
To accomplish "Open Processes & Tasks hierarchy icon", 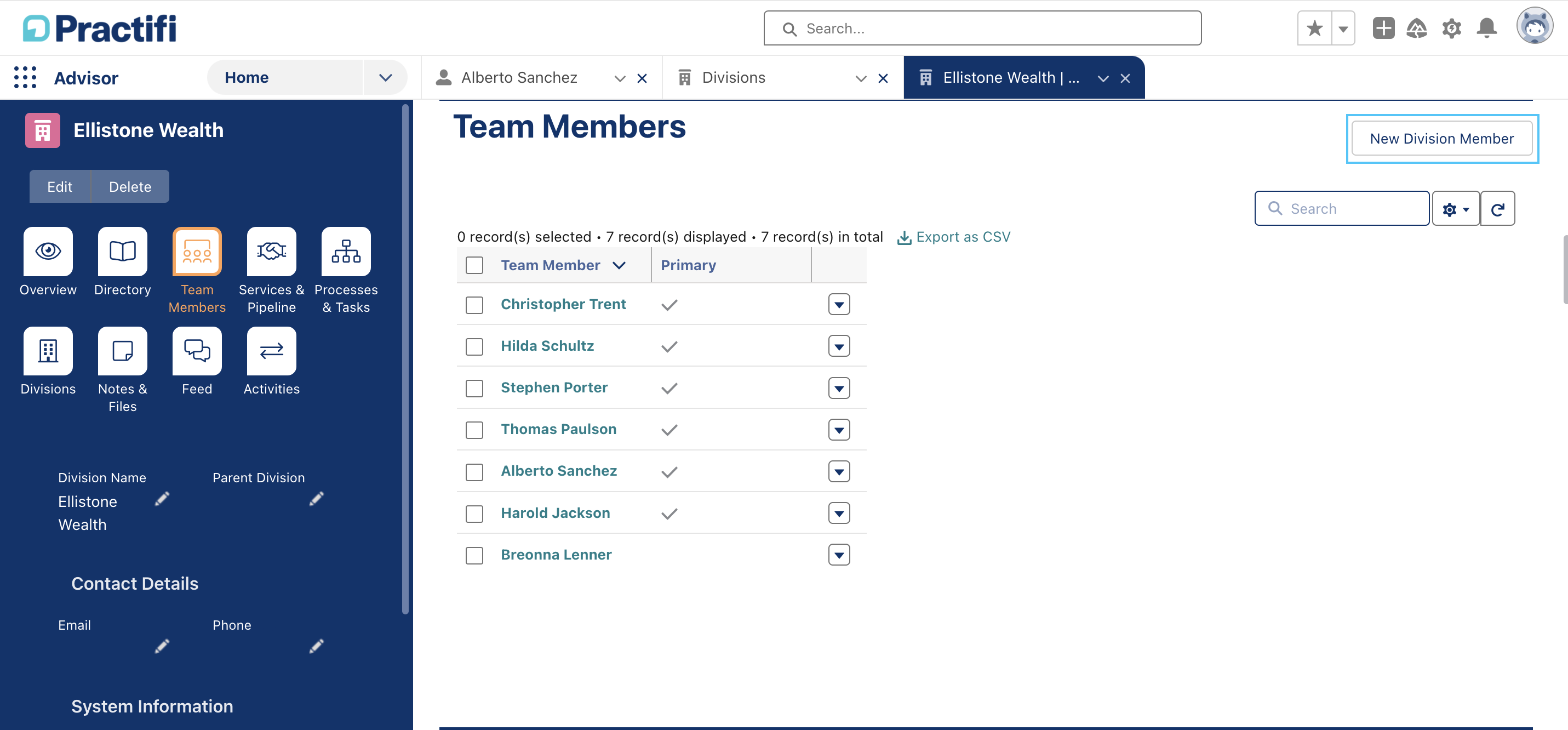I will (346, 251).
